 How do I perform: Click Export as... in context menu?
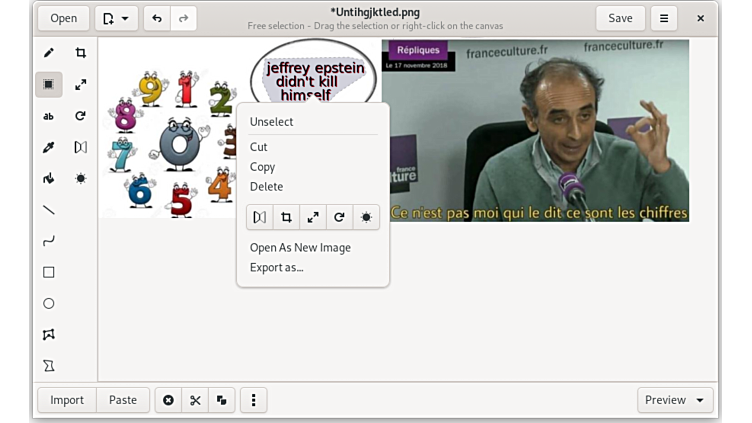[276, 267]
